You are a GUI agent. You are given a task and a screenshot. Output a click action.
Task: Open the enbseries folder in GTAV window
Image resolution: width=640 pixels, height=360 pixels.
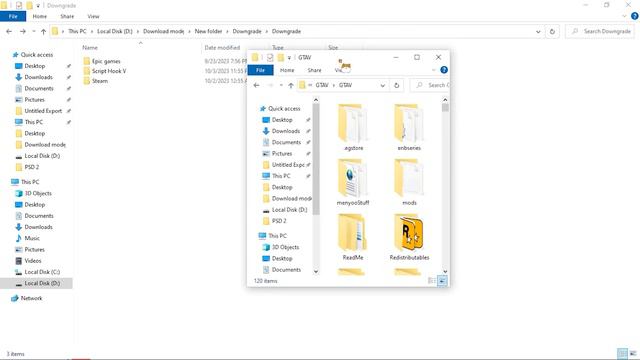point(409,127)
